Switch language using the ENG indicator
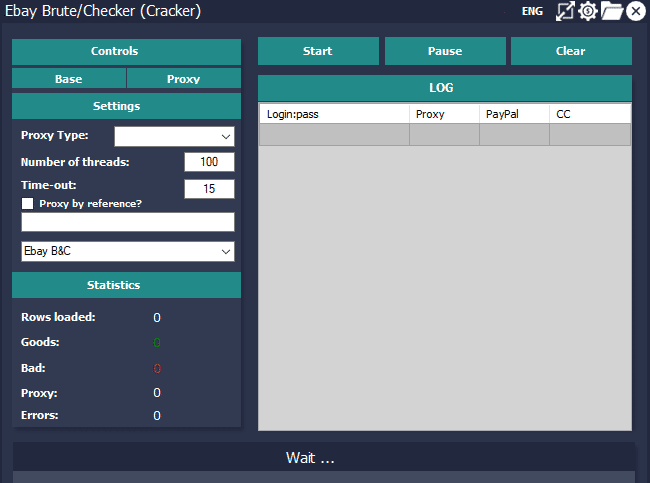 point(532,11)
